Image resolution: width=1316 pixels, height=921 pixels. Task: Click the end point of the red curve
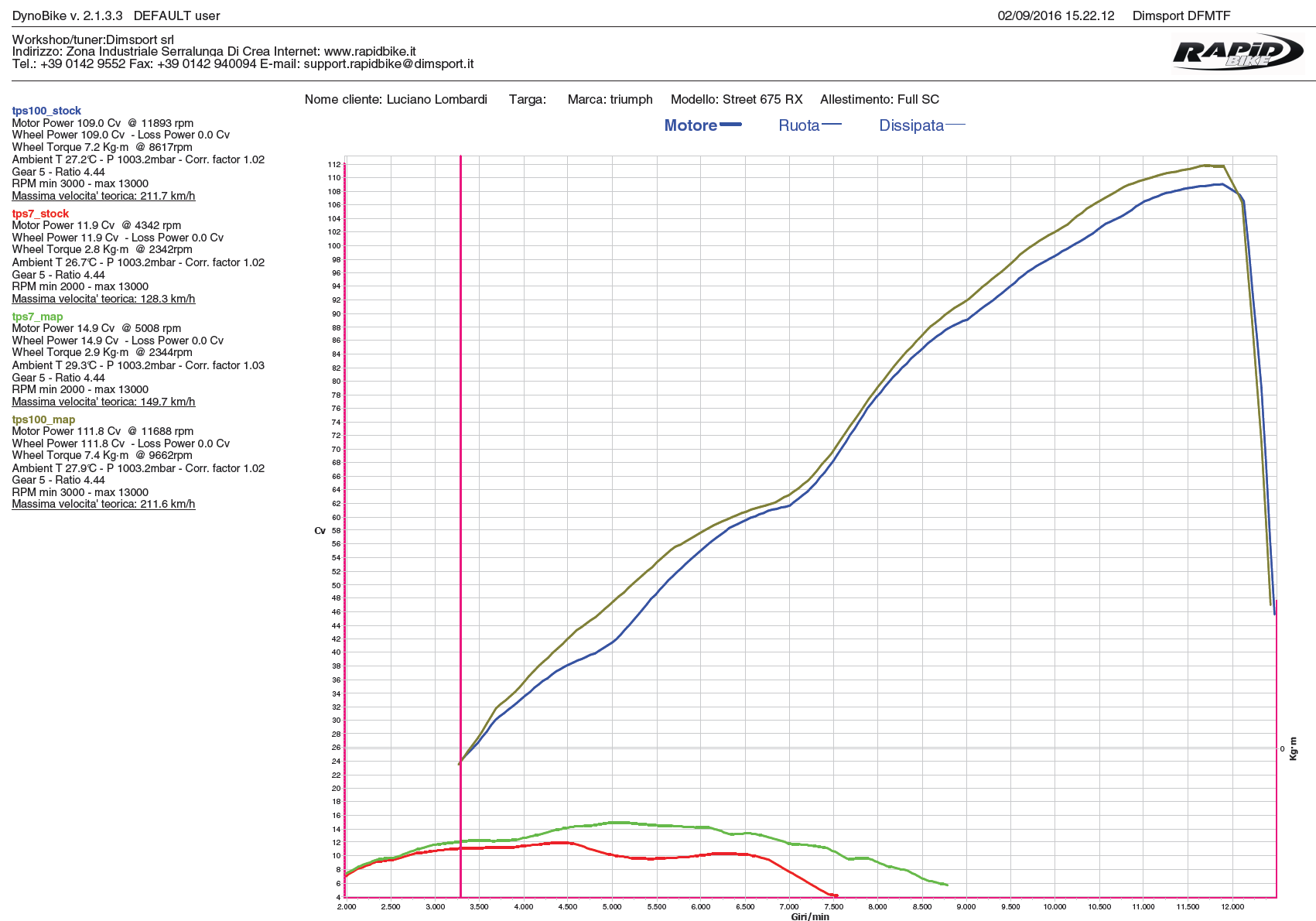836,895
